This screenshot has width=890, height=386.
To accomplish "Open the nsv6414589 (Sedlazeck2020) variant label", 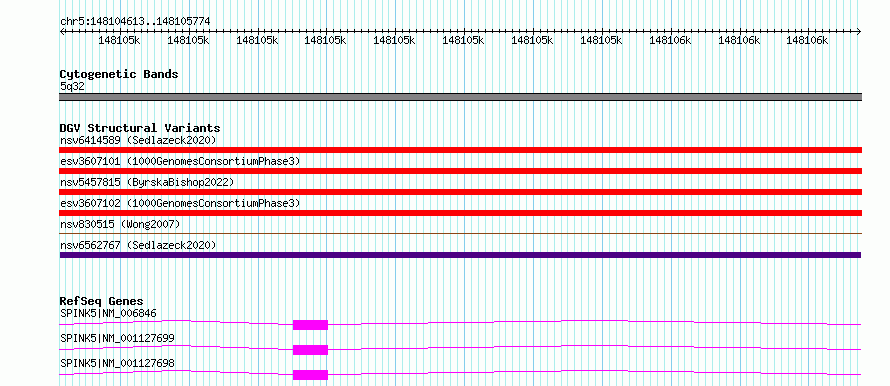I will pos(138,140).
